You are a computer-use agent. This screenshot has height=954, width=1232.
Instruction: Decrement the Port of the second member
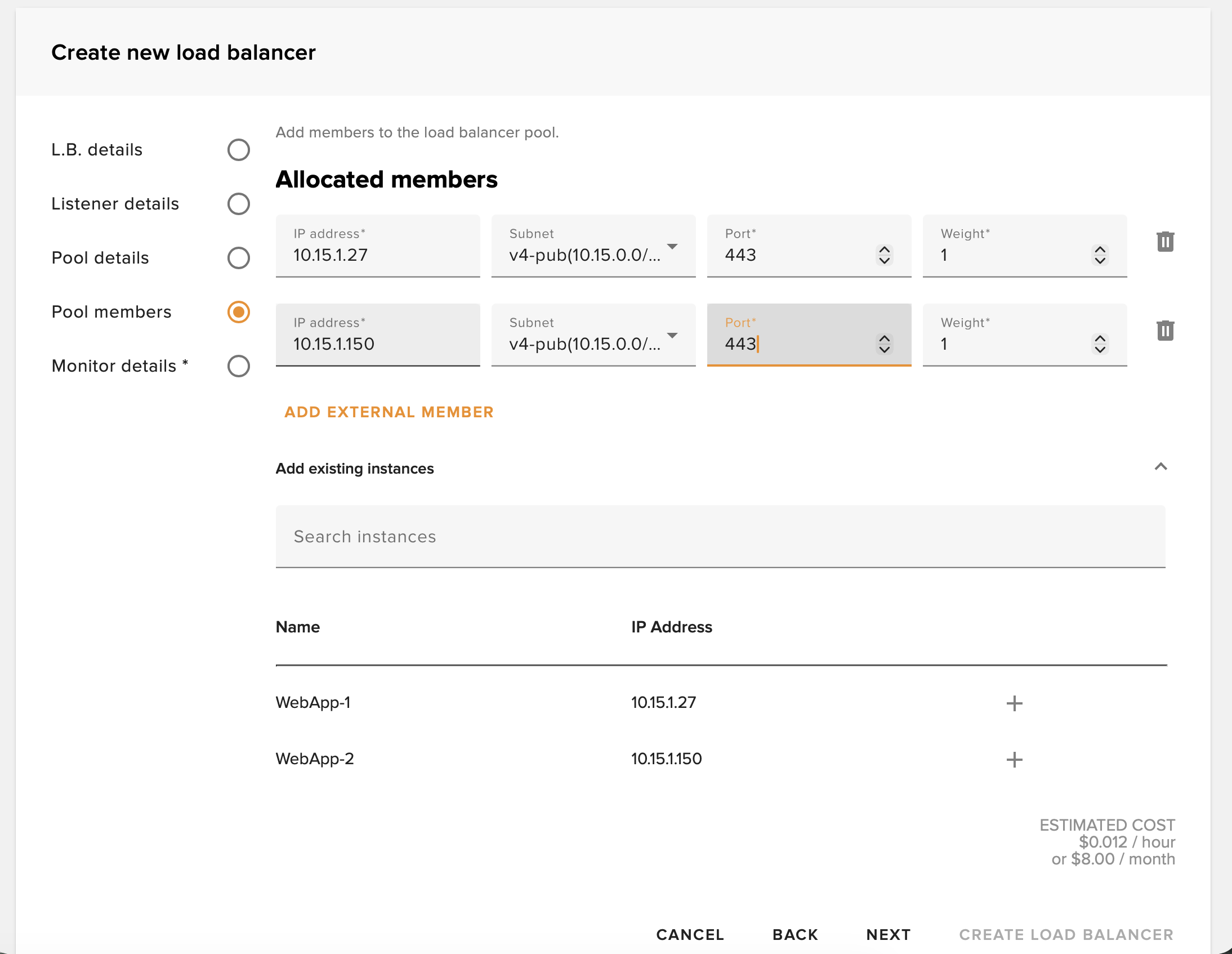[x=884, y=350]
